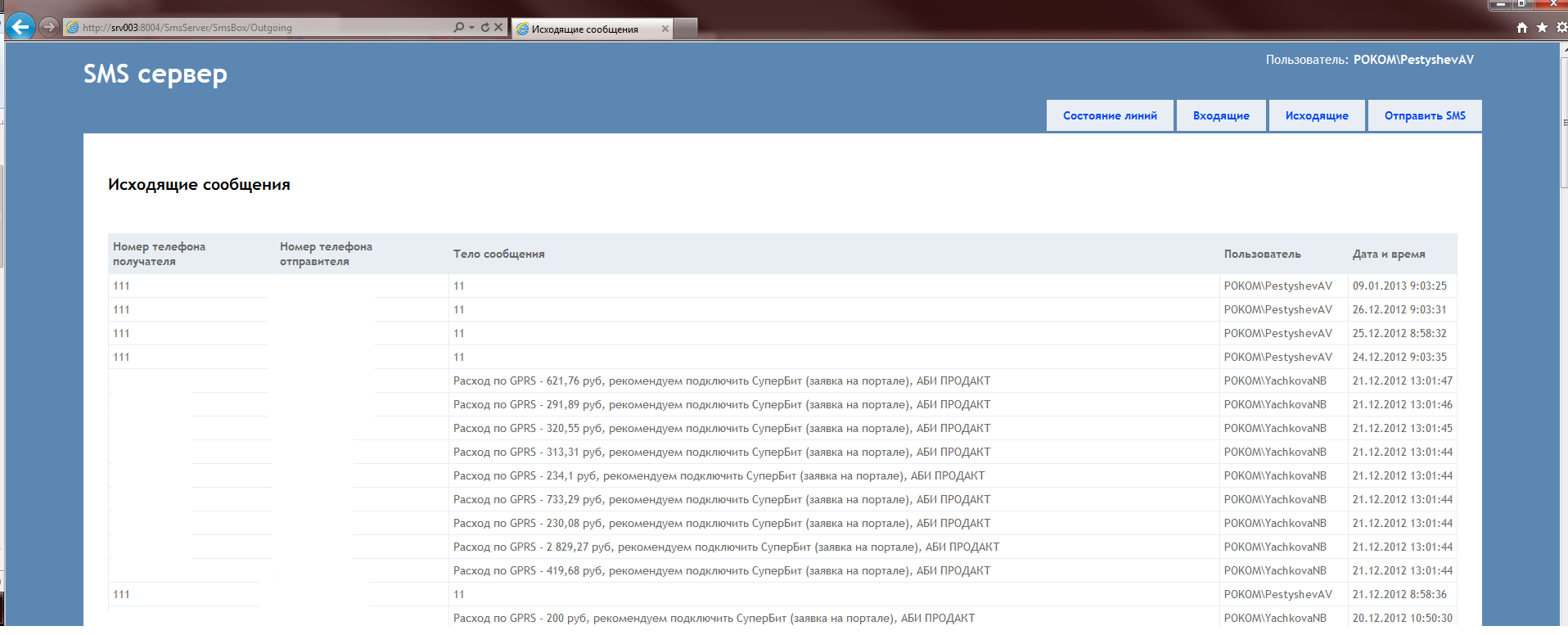Open a new blank browser tab
The image size is (1568, 635).
pos(686,29)
